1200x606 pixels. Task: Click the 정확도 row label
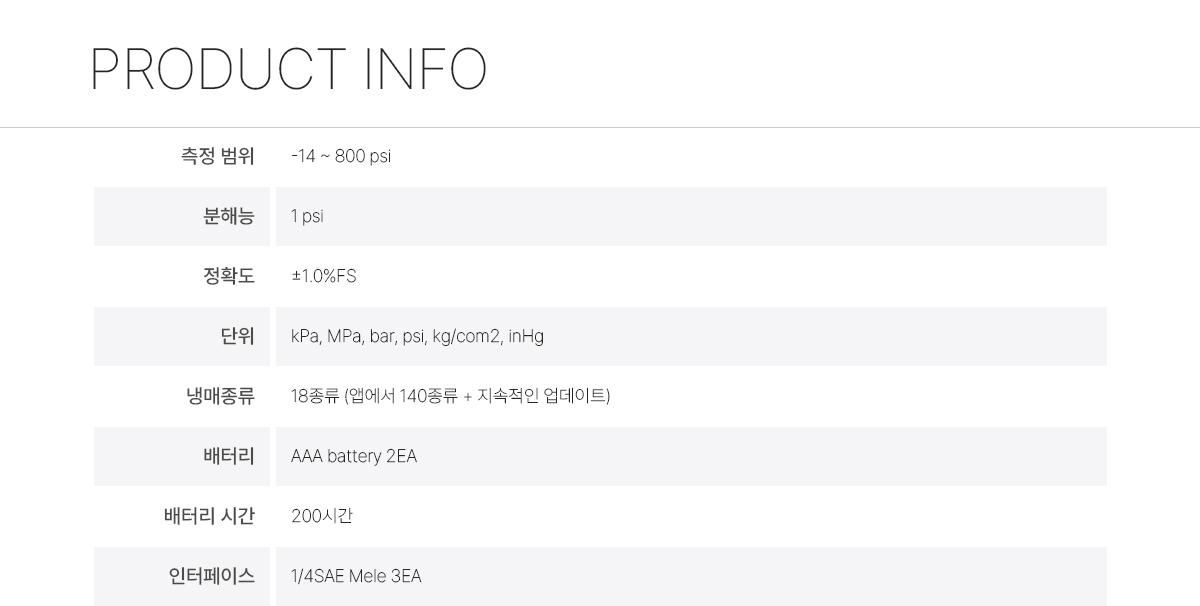(x=228, y=276)
